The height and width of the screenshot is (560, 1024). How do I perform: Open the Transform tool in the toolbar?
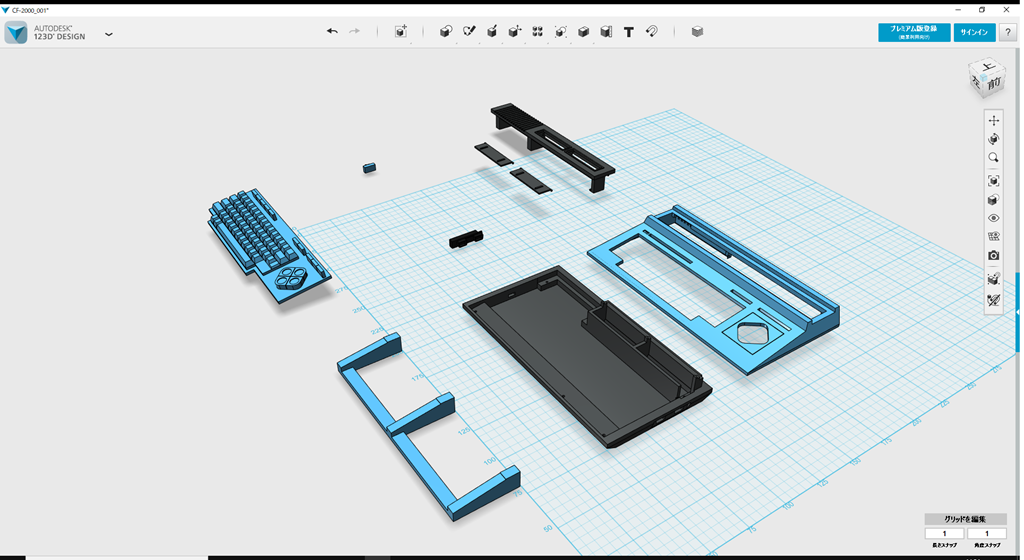click(x=401, y=32)
